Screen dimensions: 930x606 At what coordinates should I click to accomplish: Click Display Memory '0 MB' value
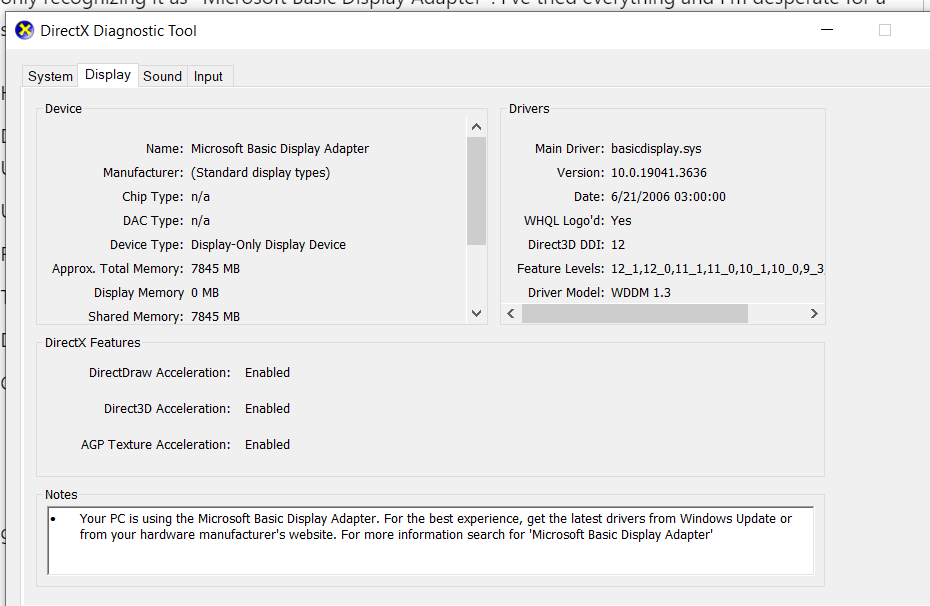205,293
